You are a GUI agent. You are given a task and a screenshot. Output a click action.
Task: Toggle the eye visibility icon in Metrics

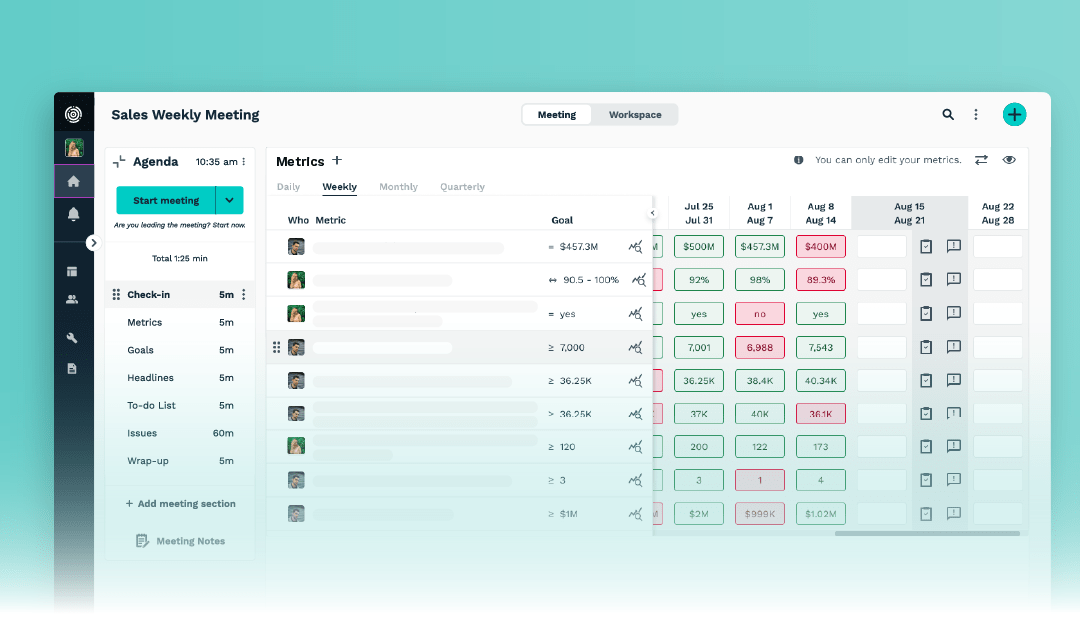(x=1009, y=160)
